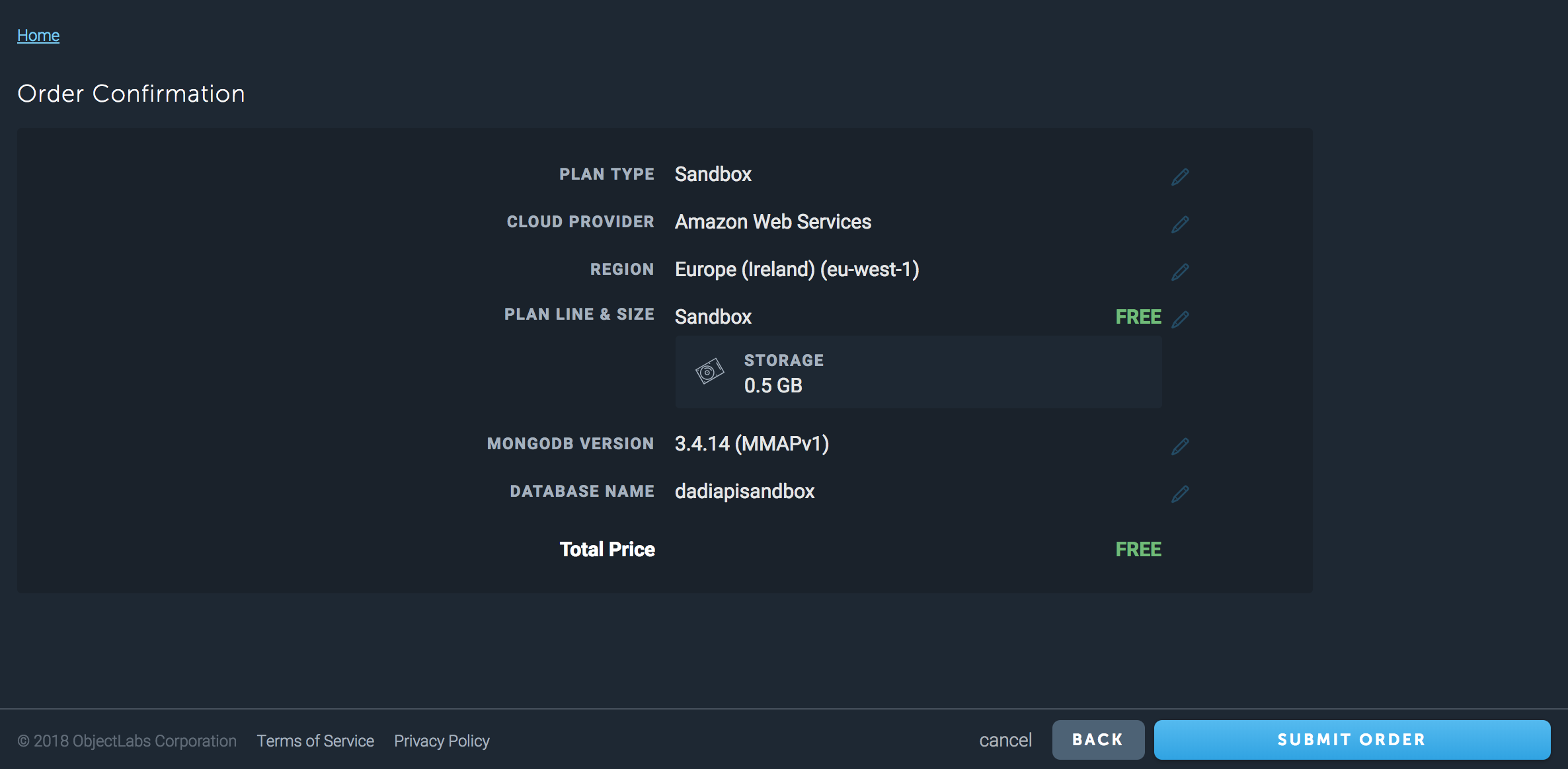Click the Amazon Web Services value
The height and width of the screenshot is (769, 1568).
[x=773, y=222]
